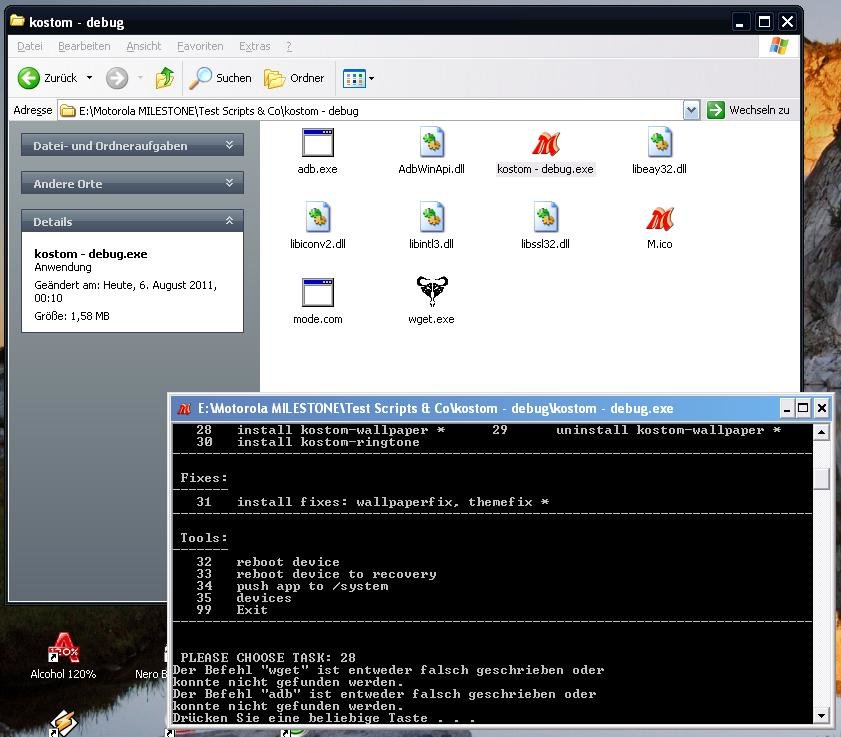Viewport: 841px width, 737px height.
Task: Open the Extras menu
Action: (x=255, y=47)
